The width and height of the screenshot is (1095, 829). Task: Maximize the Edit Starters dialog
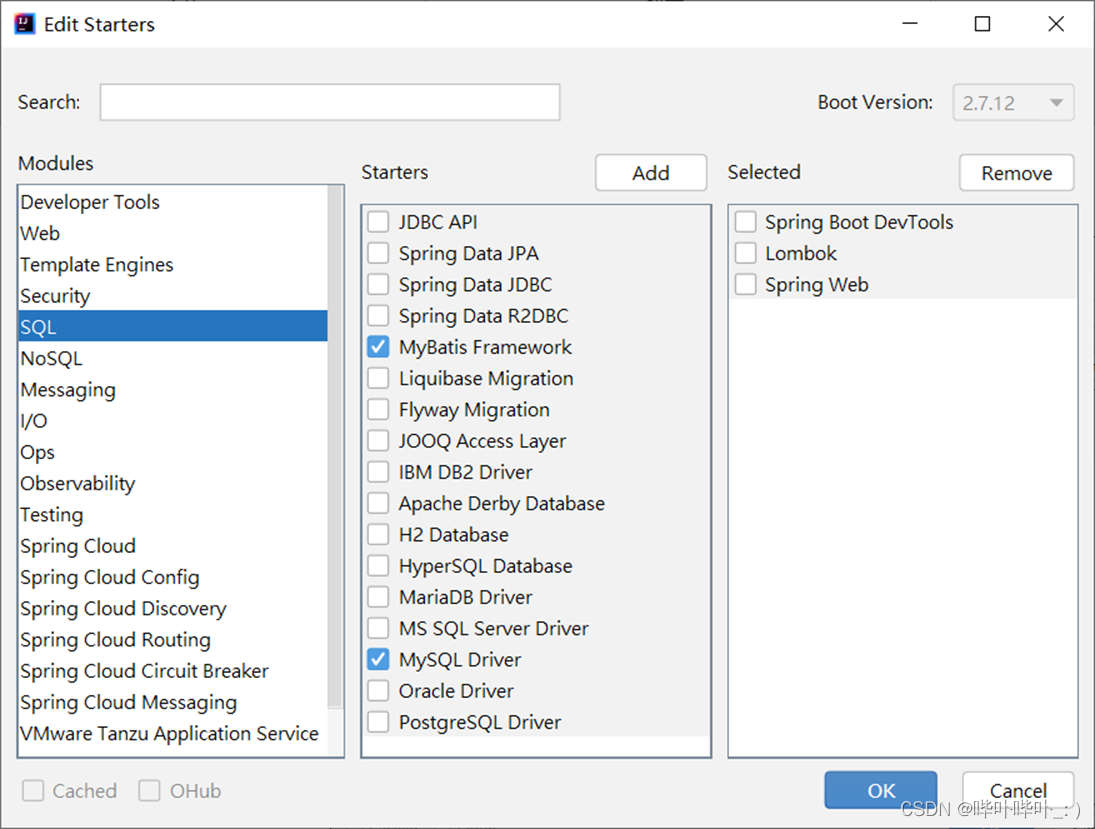coord(983,24)
